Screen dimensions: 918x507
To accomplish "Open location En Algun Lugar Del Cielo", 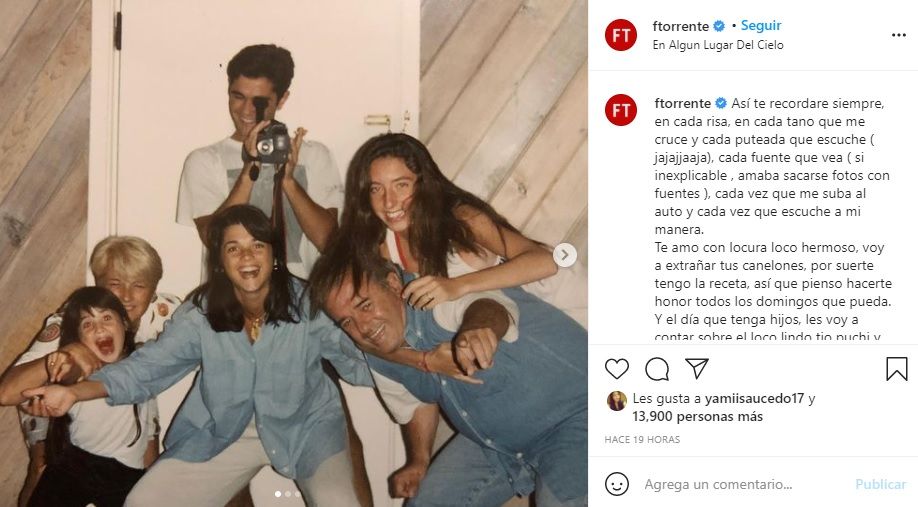I will [x=718, y=45].
